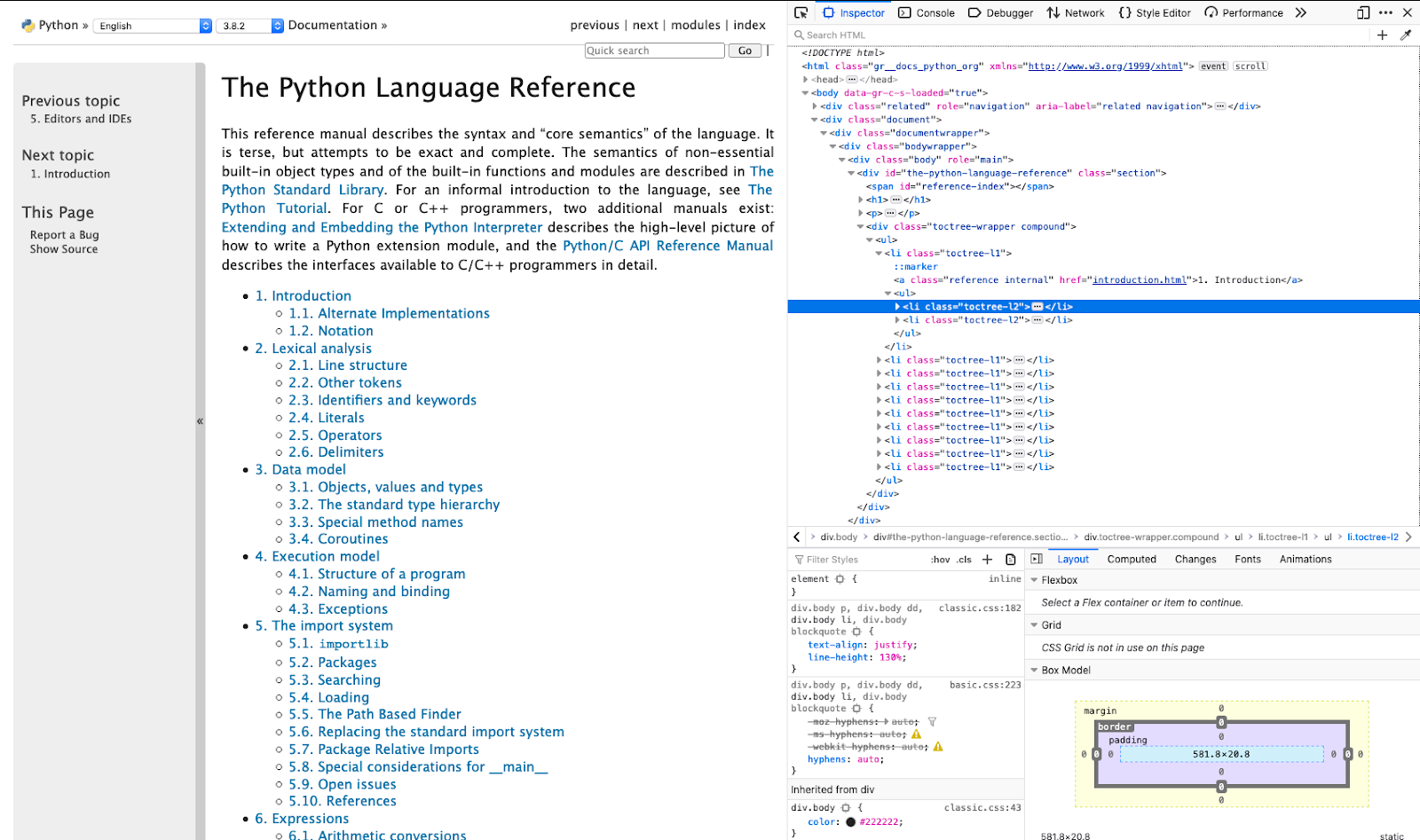This screenshot has width=1420, height=840.
Task: Add new CSS rule plus icon
Action: 987,560
